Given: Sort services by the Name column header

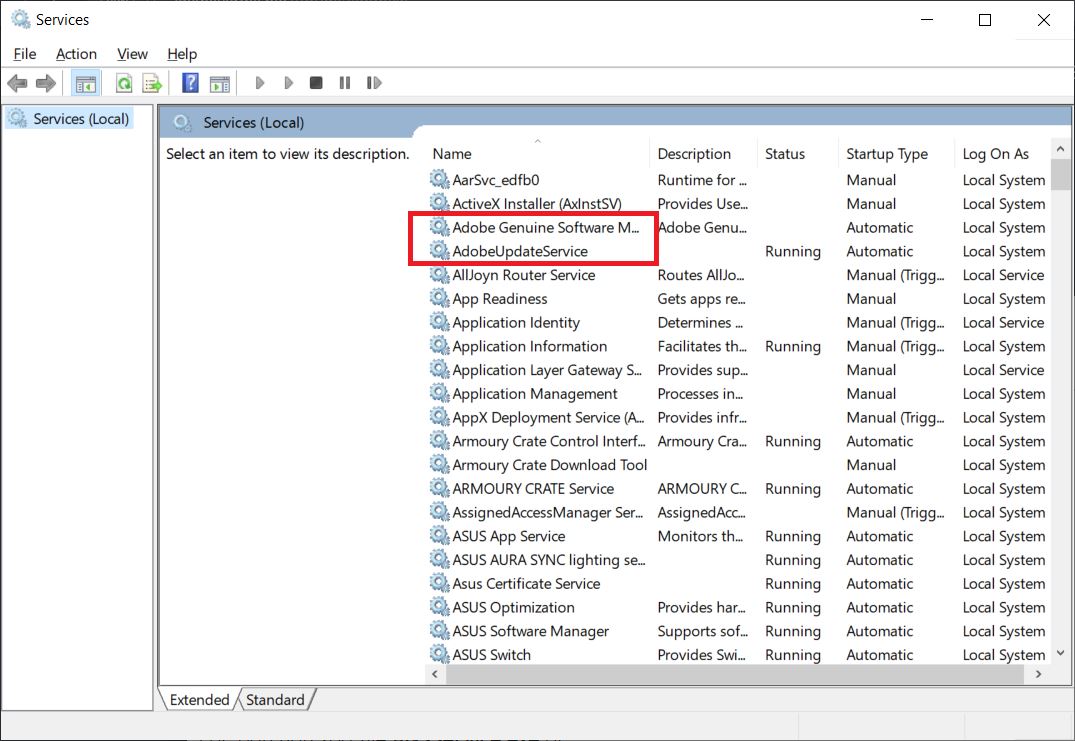Looking at the screenshot, I should (x=452, y=154).
